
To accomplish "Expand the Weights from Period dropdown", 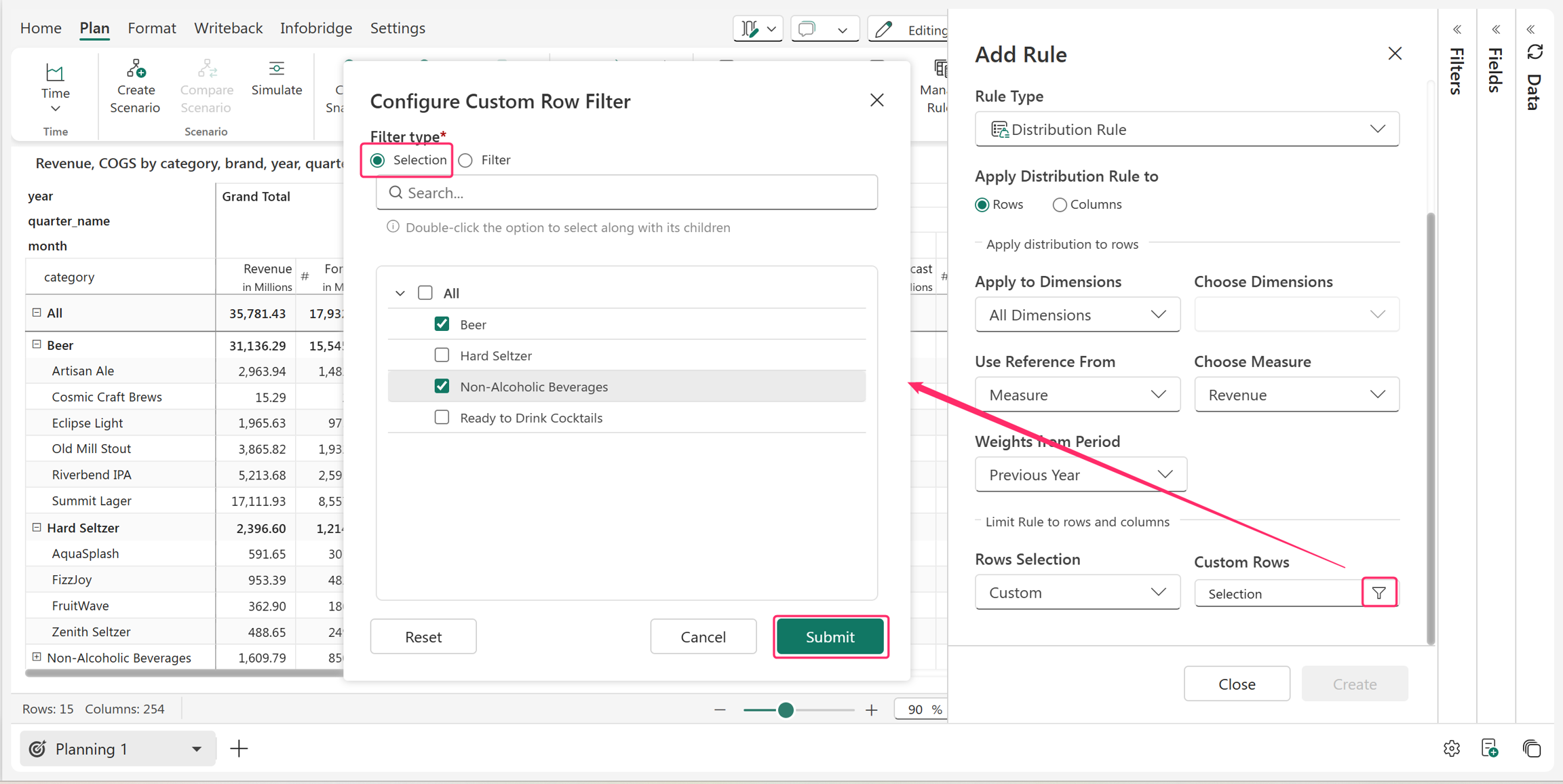I will tap(1081, 475).
